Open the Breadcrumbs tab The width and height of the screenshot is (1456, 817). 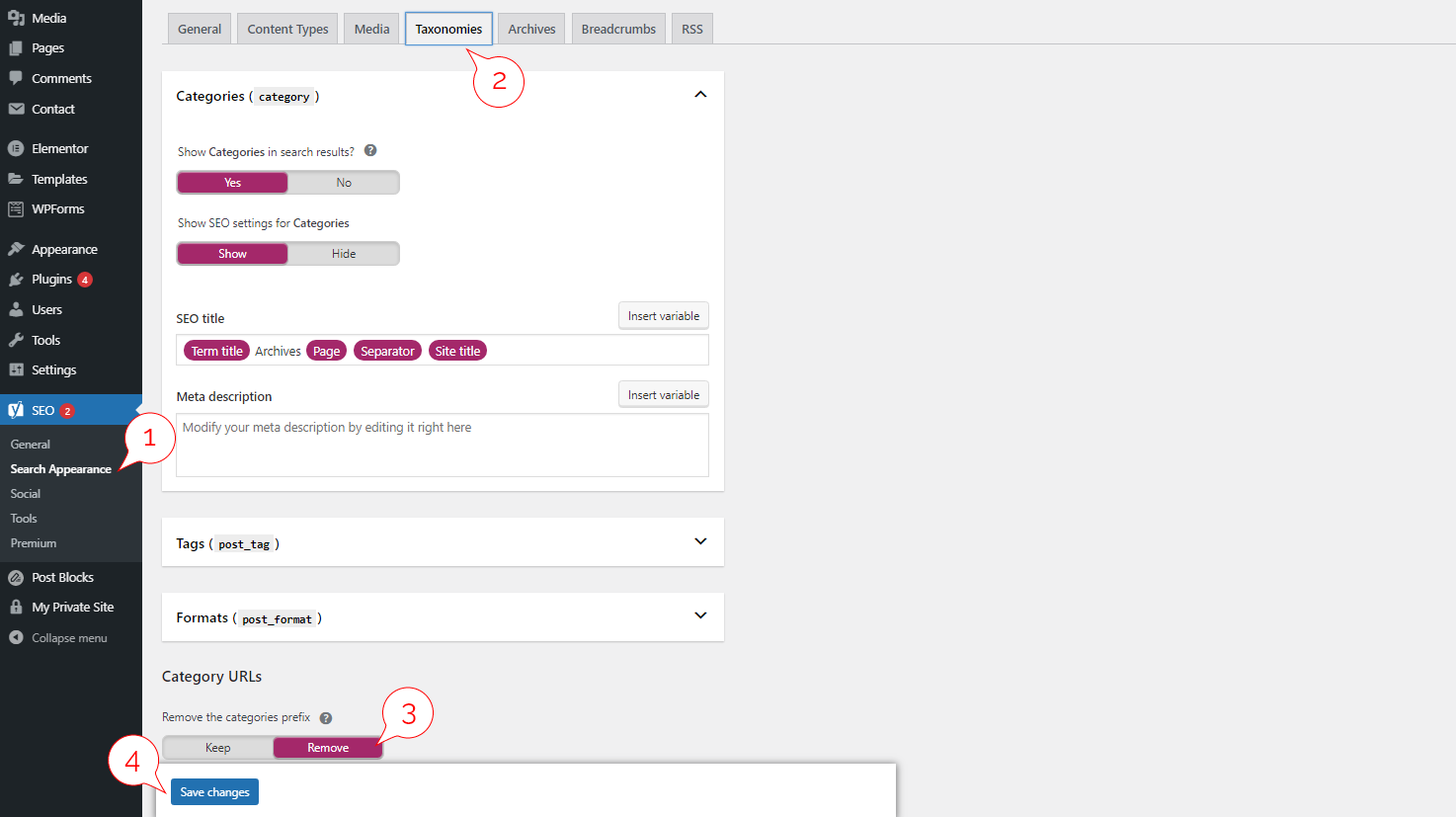pos(618,29)
